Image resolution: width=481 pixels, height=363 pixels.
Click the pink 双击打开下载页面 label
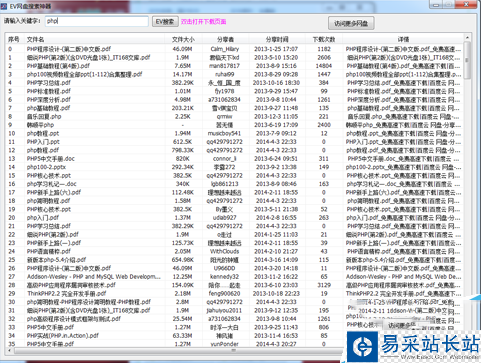pos(203,22)
